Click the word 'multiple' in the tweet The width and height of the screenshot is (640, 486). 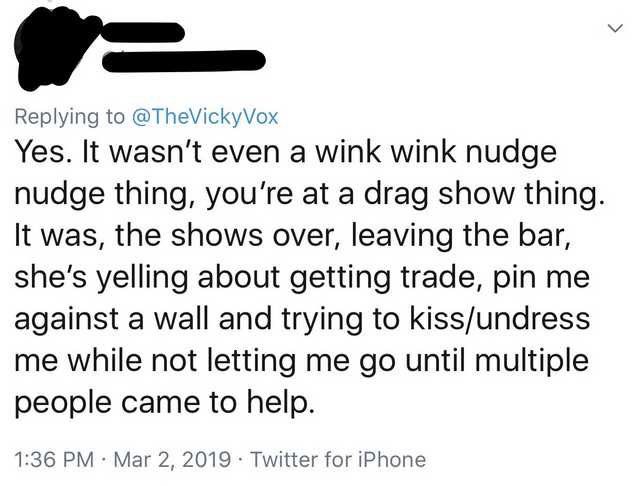[x=531, y=362]
